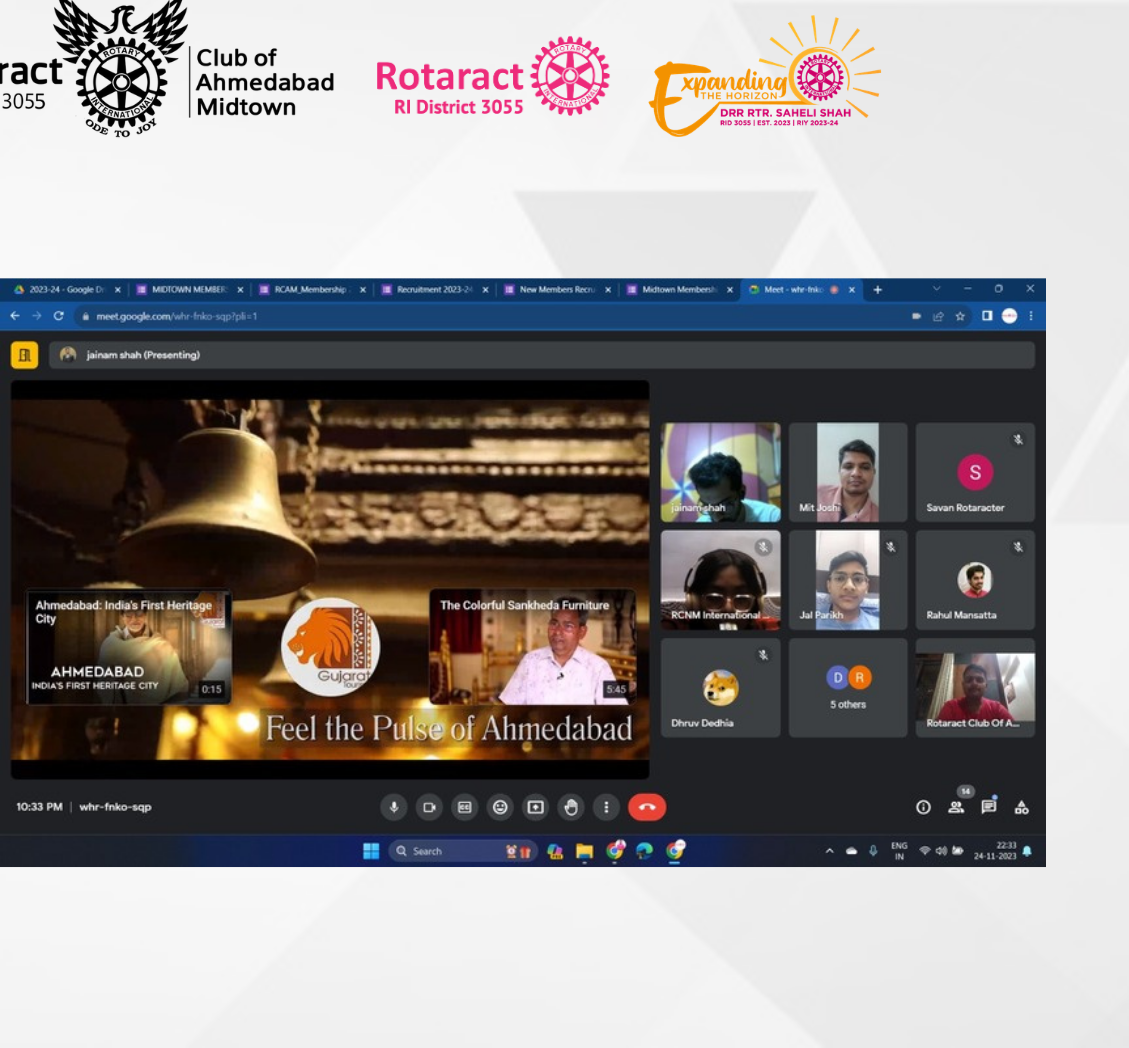Click the Windows taskbar Search box
Viewport: 1129px width, 1048px height.
pos(463,852)
